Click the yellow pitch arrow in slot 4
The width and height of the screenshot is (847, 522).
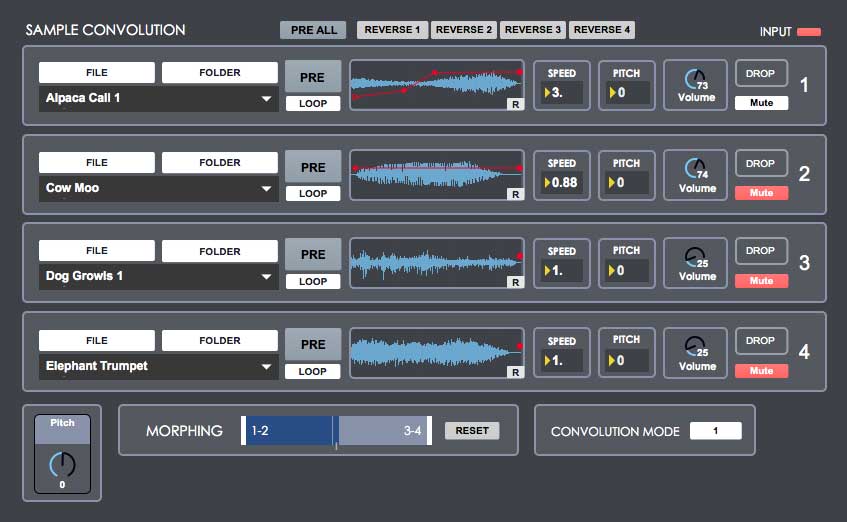click(613, 360)
